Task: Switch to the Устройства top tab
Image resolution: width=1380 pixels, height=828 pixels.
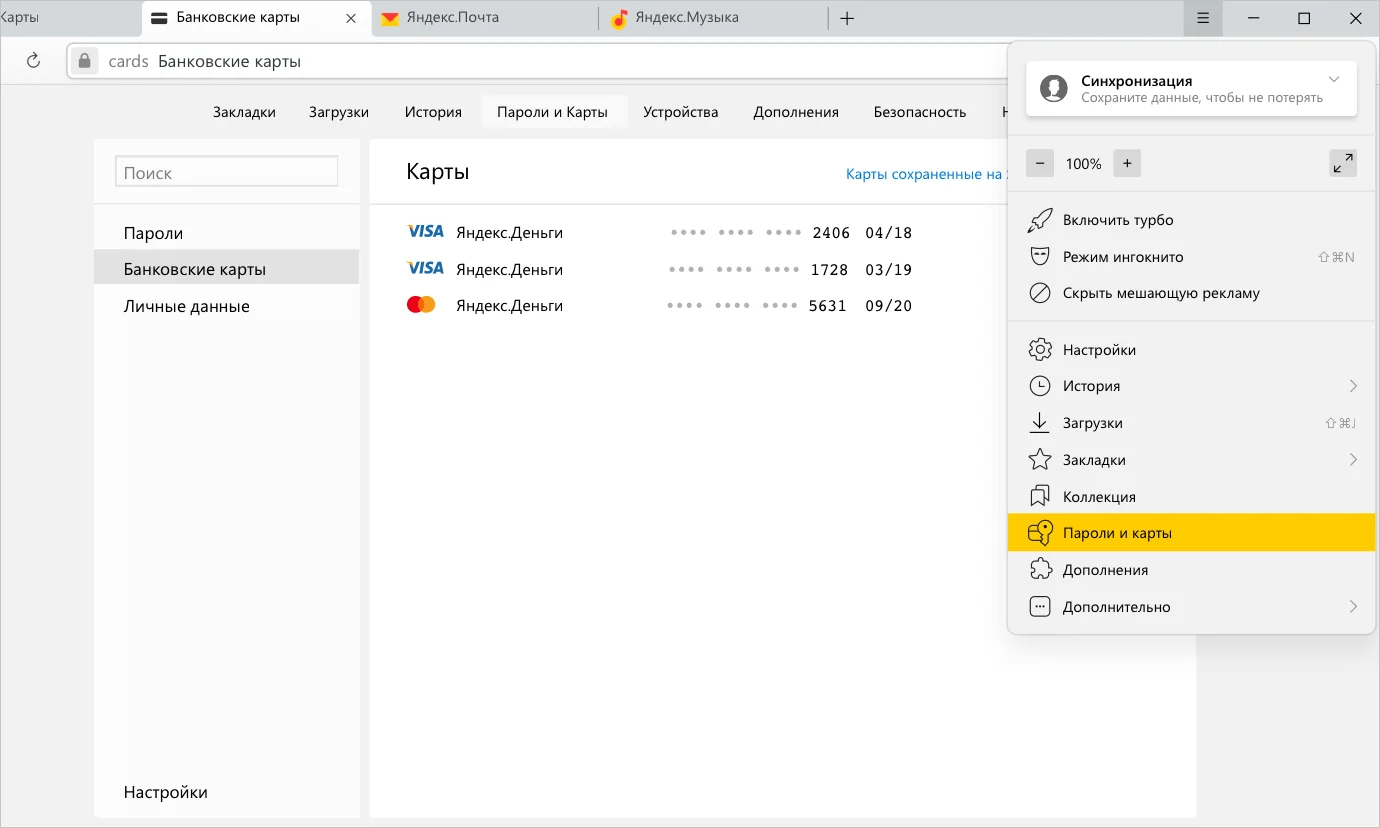Action: tap(681, 112)
